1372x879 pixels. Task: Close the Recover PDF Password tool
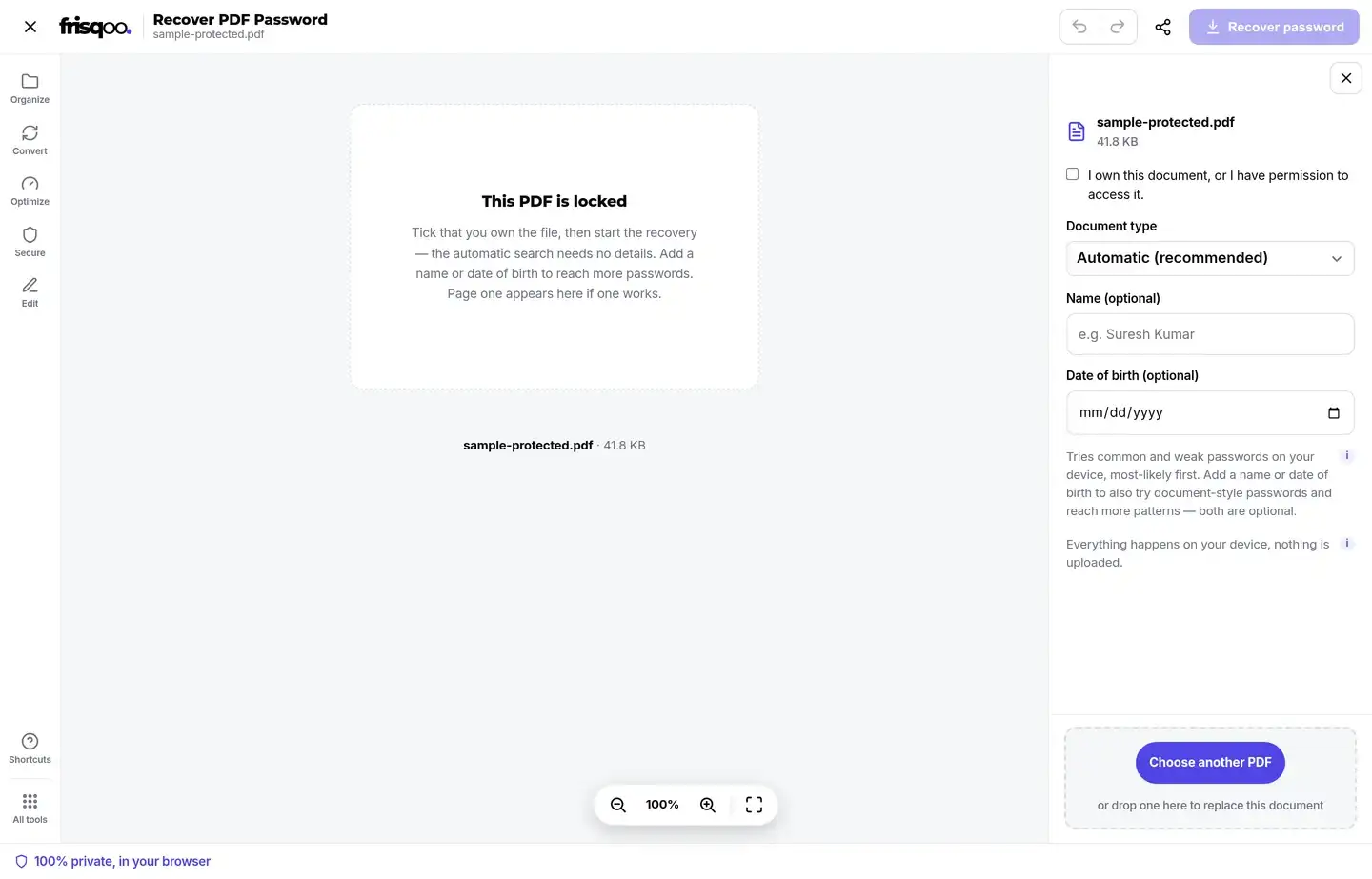(30, 27)
